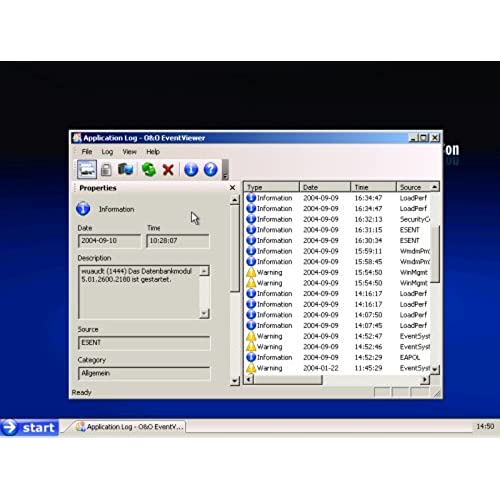Click the event list horizontal scroll left arrow
Viewport: 500px width, 500px height.
(249, 379)
